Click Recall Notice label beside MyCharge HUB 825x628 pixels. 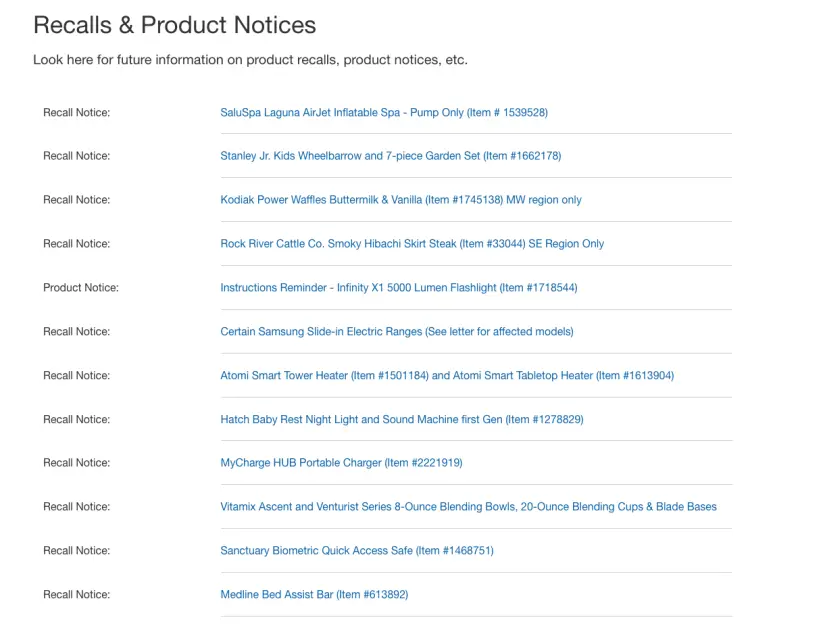coord(76,463)
